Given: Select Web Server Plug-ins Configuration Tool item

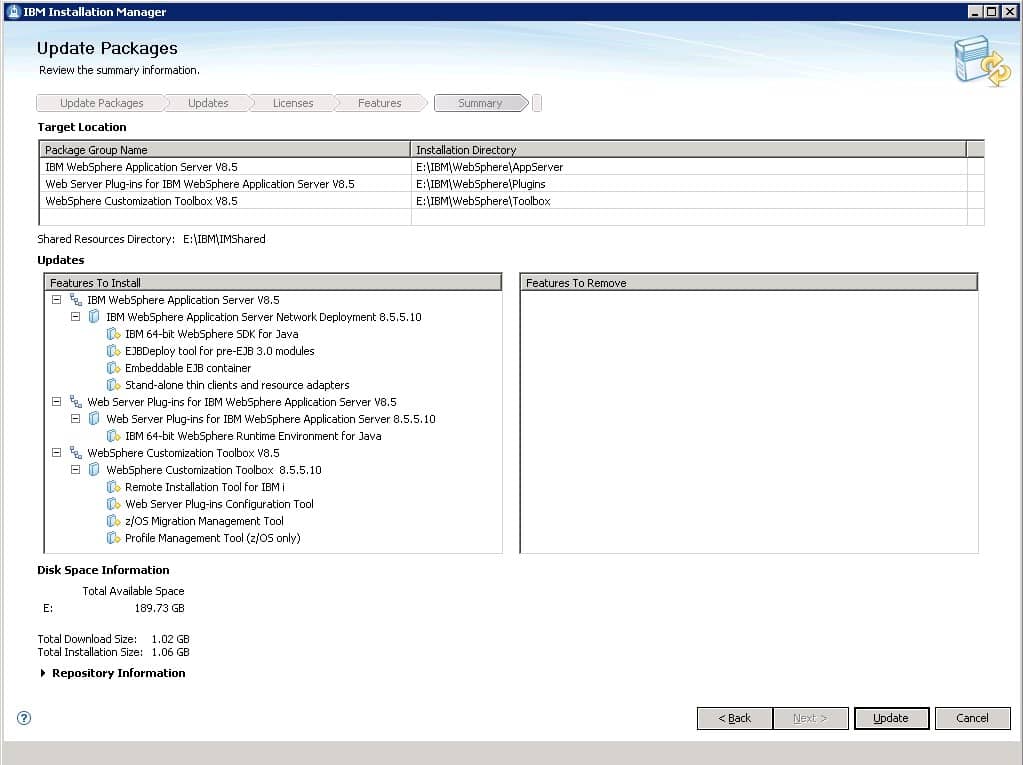Looking at the screenshot, I should pos(219,503).
